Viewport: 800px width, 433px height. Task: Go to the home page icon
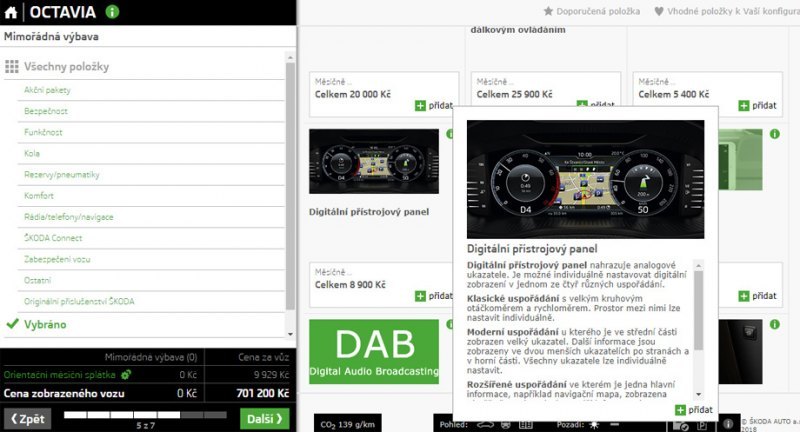[11, 12]
